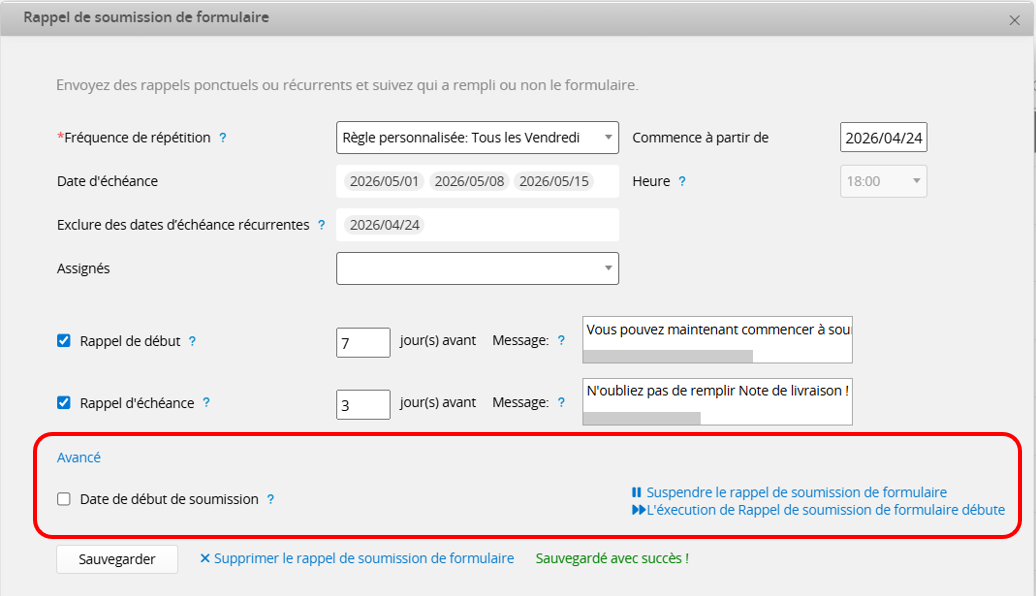1036x596 pixels.
Task: Close the Rappel de soumission dialog
Action: click(x=1014, y=19)
